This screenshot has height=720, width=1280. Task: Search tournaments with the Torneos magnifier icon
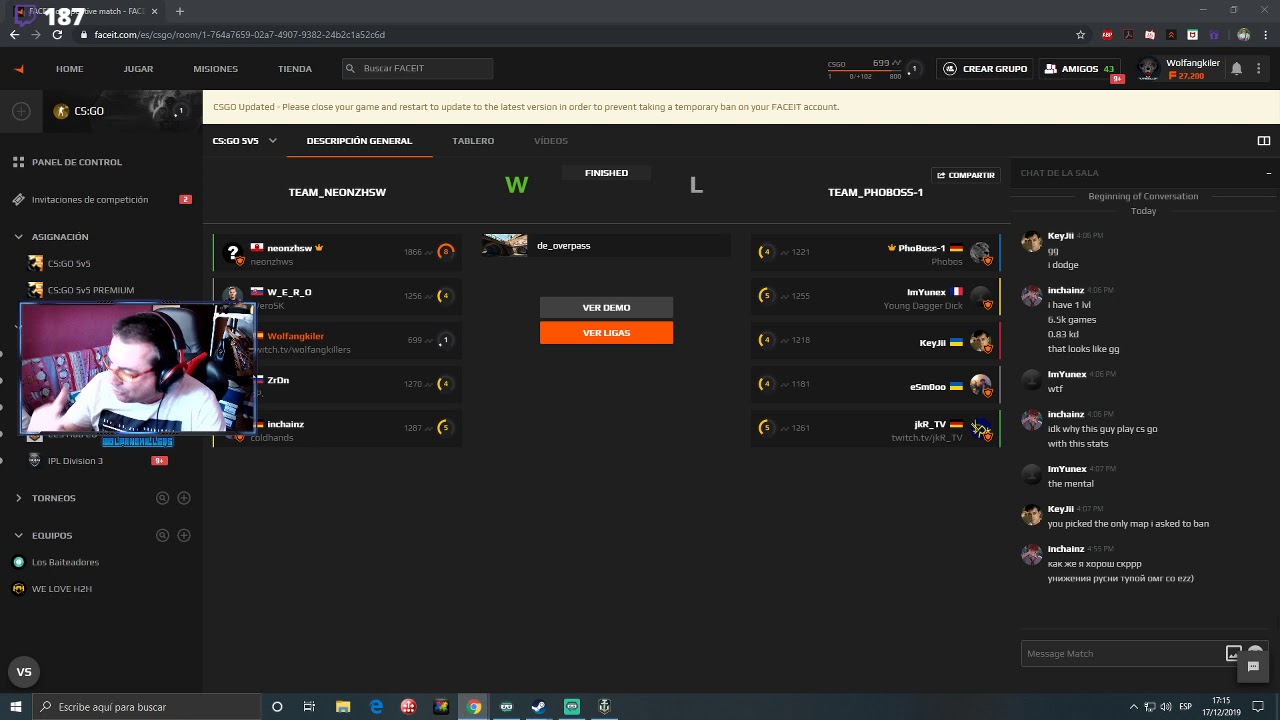(162, 498)
